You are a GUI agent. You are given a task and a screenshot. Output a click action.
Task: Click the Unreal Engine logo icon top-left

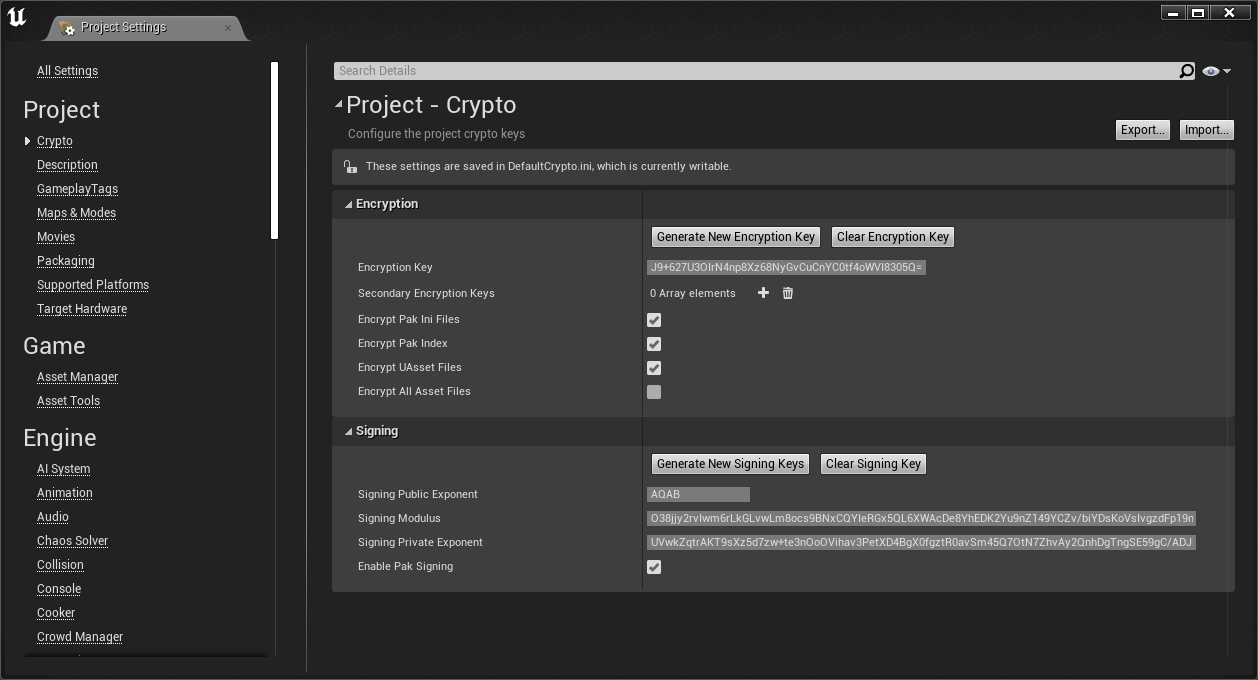16,16
